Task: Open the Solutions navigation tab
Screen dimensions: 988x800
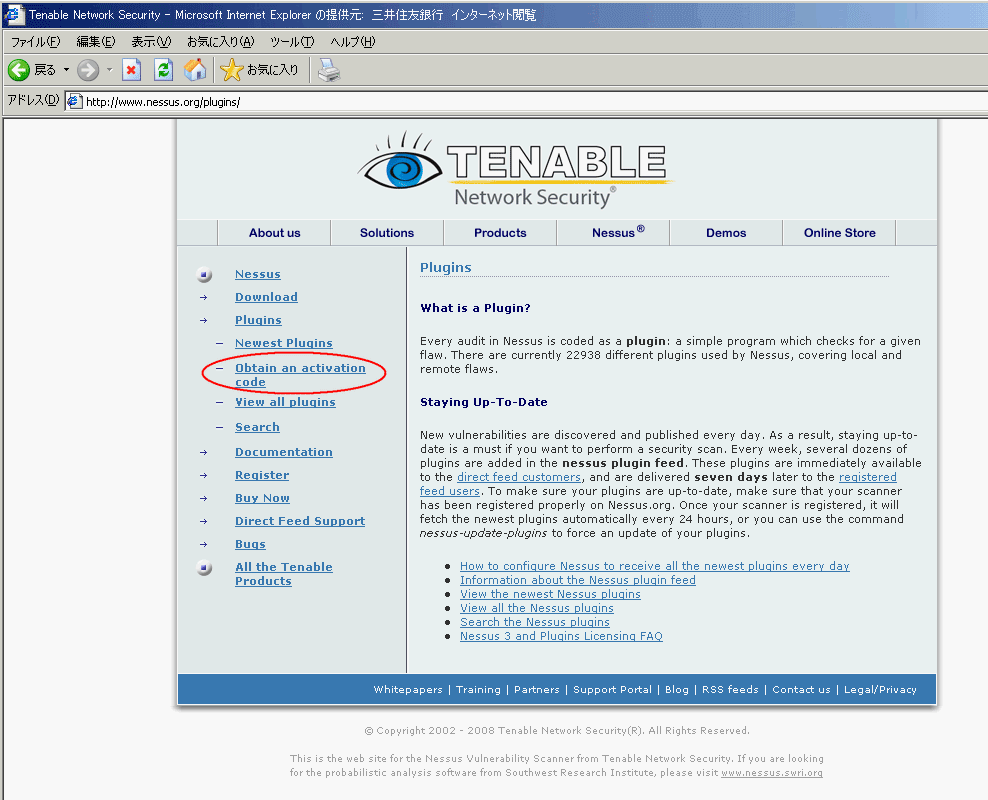Action: click(387, 232)
